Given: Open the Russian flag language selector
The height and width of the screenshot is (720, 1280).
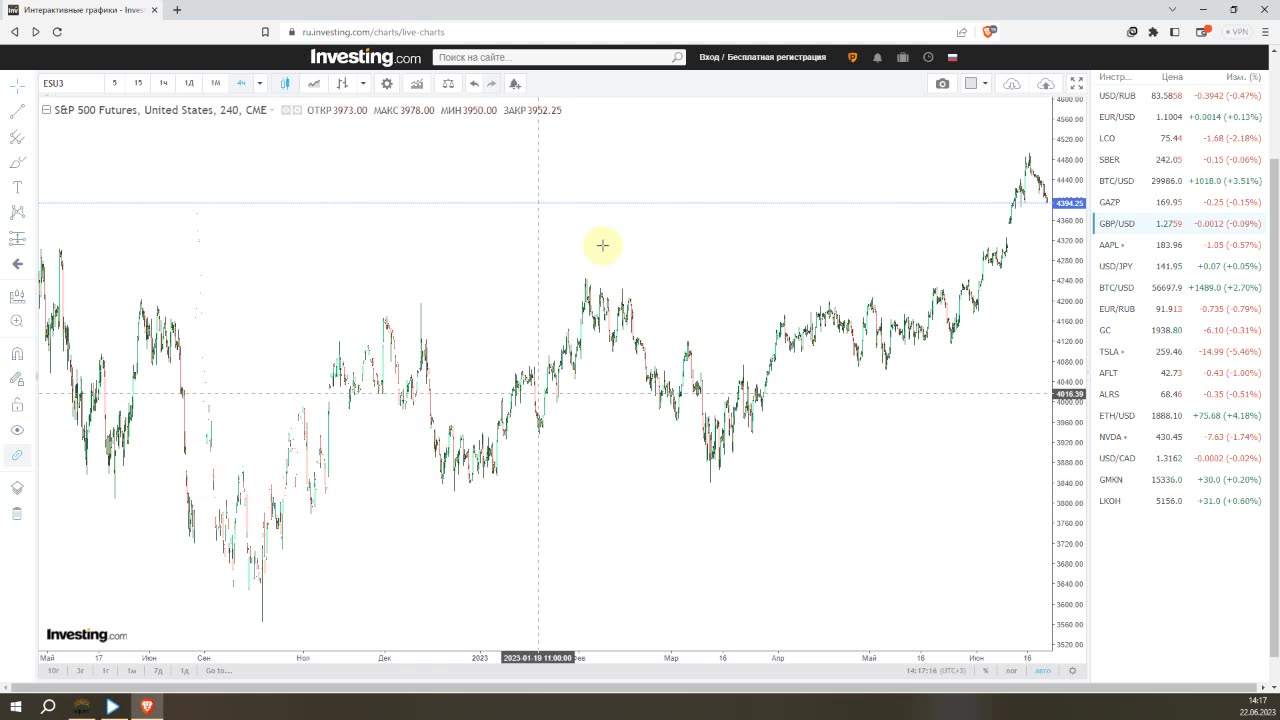Looking at the screenshot, I should 953,57.
